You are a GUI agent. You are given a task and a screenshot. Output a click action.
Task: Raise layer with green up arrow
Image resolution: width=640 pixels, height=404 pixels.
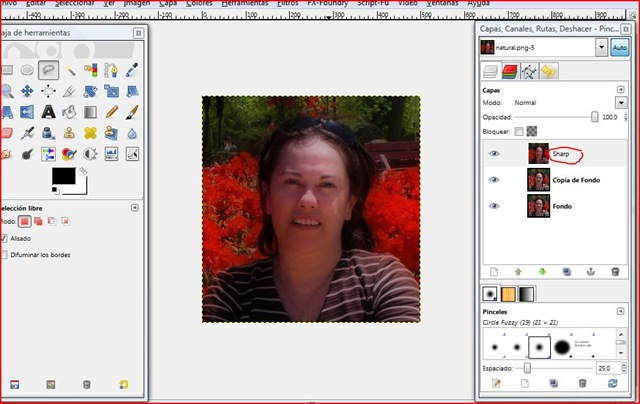(x=517, y=270)
